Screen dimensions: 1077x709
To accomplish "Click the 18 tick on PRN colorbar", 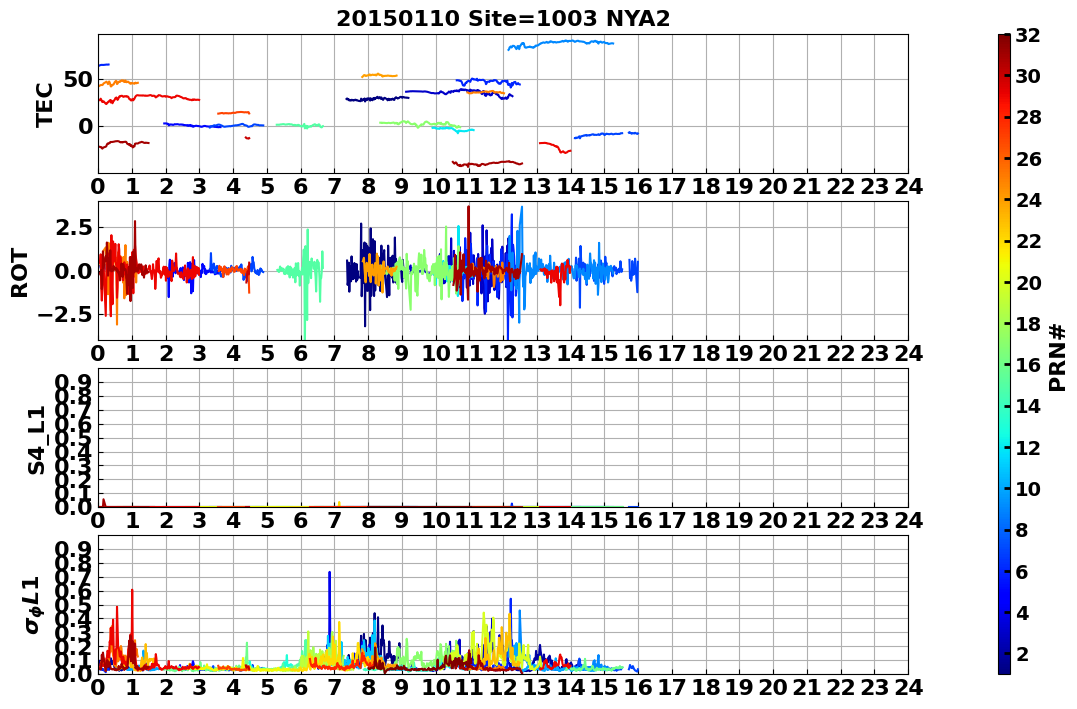I will [x=1028, y=324].
